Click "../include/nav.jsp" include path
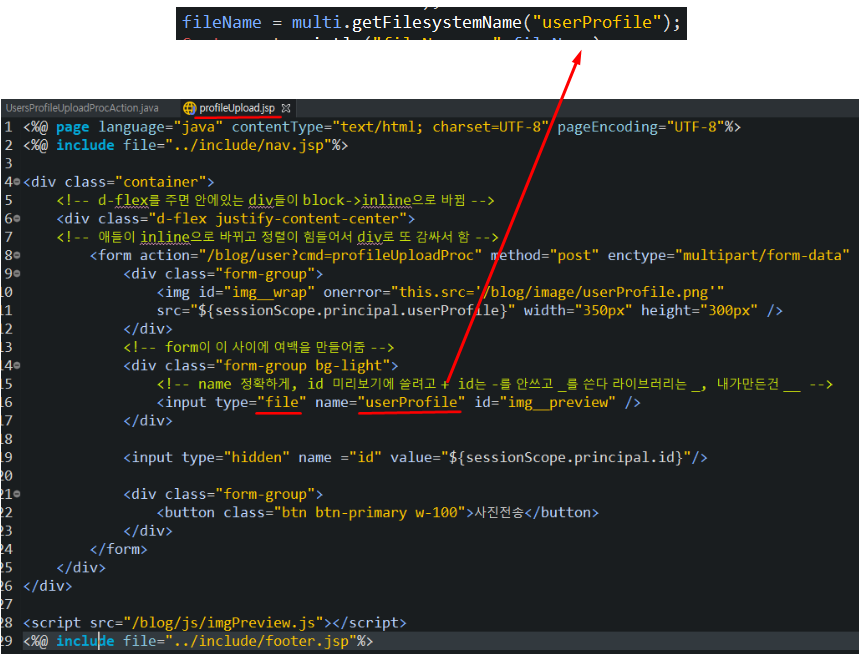The height and width of the screenshot is (654, 859). pyautogui.click(x=248, y=145)
